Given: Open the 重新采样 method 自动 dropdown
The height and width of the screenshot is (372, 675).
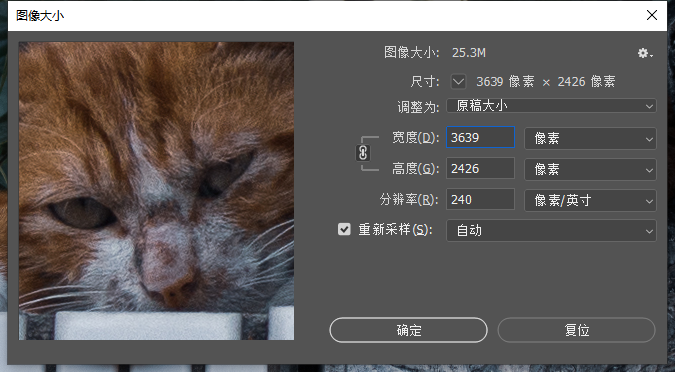Looking at the screenshot, I should pyautogui.click(x=551, y=230).
